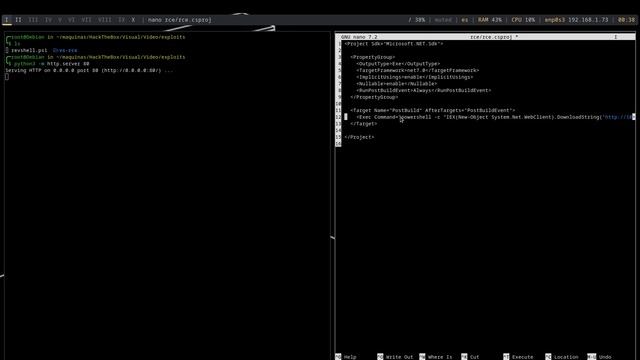Click the 'GNU nano 7.2' title text
The height and width of the screenshot is (360, 640).
(x=359, y=37)
